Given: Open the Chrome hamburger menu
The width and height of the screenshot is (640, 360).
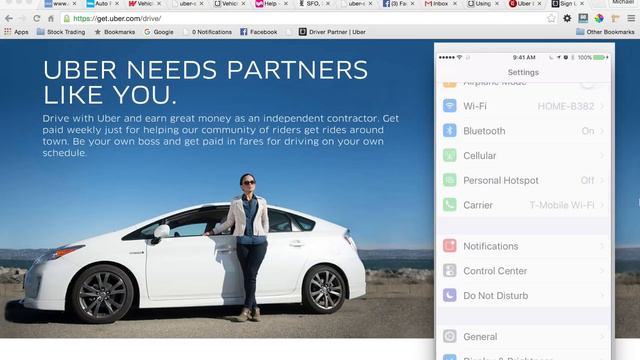Looking at the screenshot, I should [x=631, y=18].
